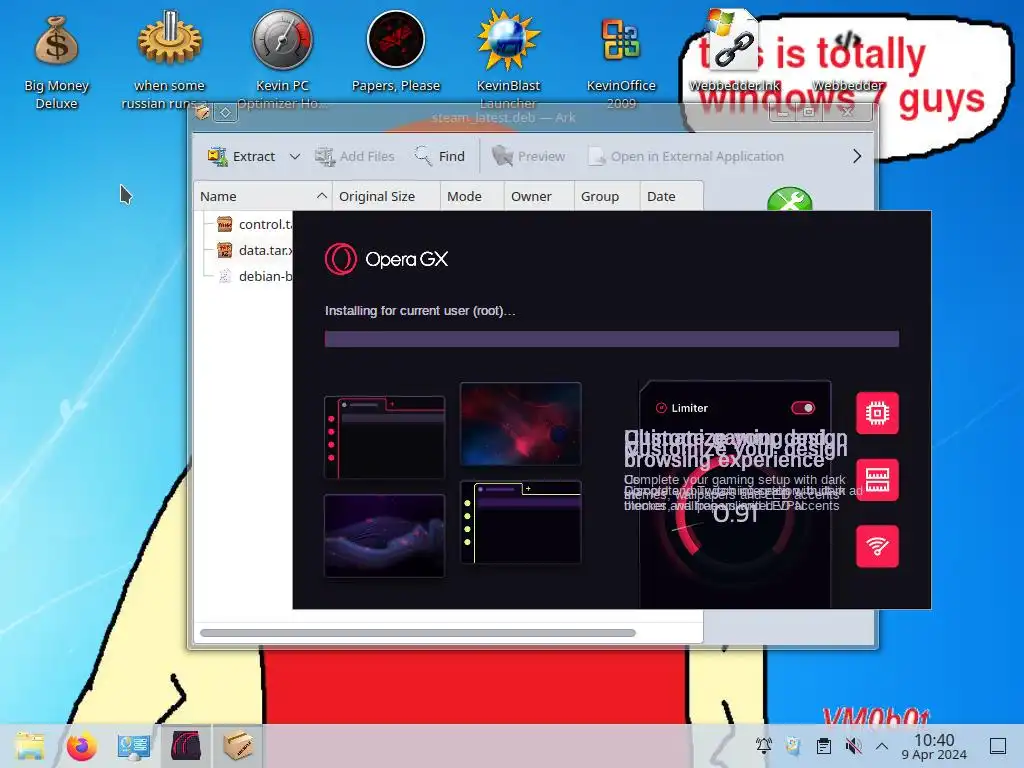Sort the archive by Original Size column

[386, 197]
